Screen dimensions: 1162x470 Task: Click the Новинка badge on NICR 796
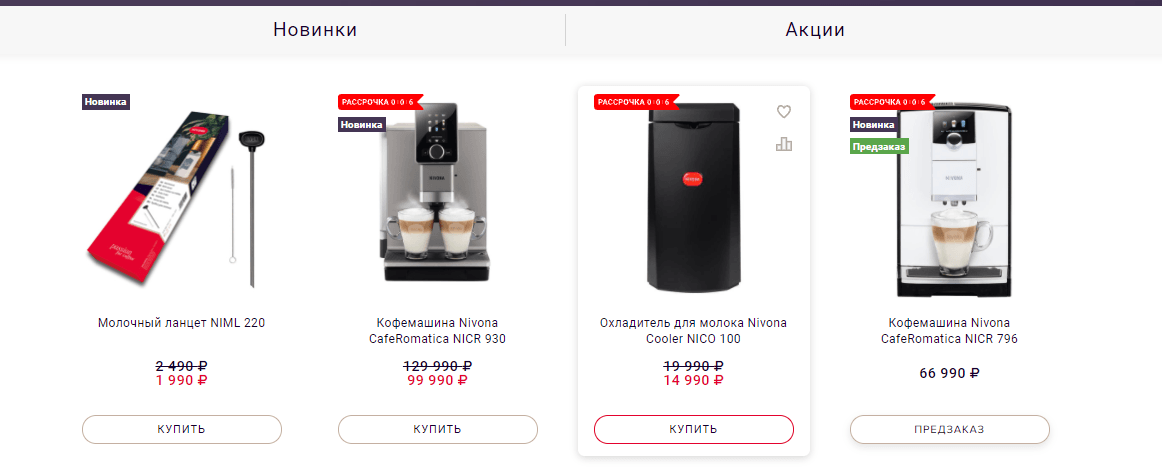point(874,125)
